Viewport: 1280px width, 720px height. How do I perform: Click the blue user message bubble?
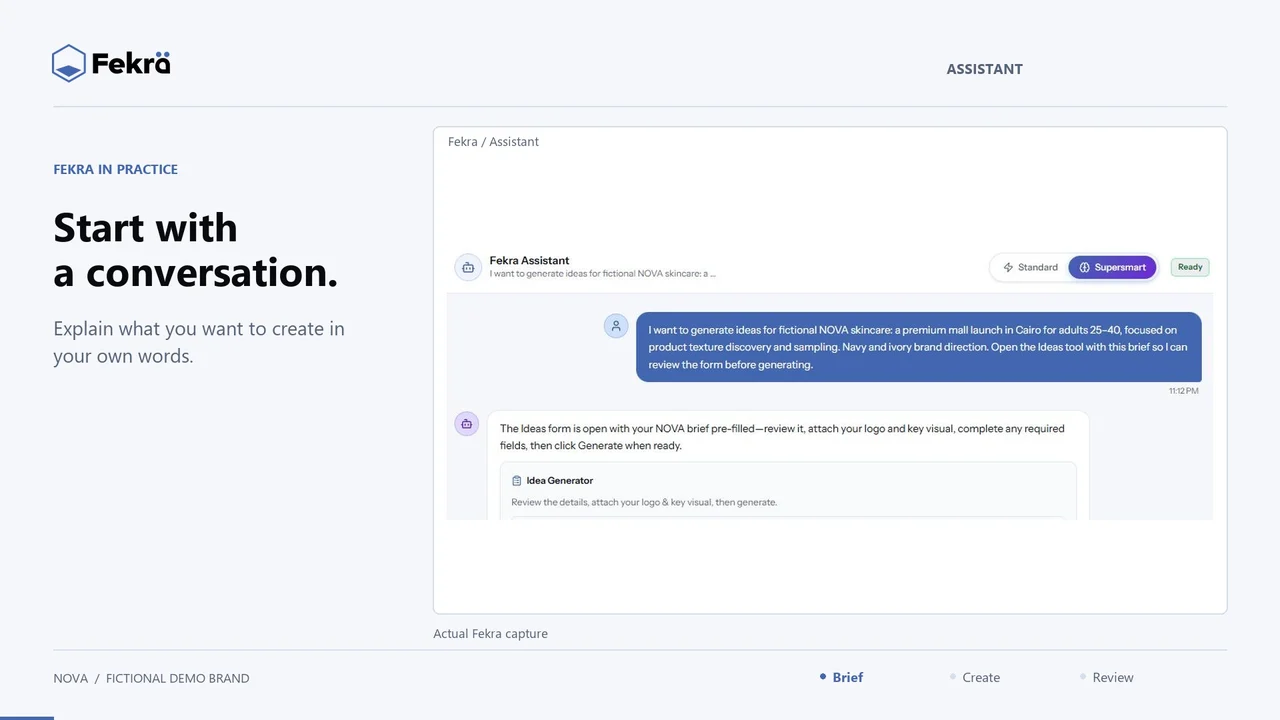pos(919,347)
